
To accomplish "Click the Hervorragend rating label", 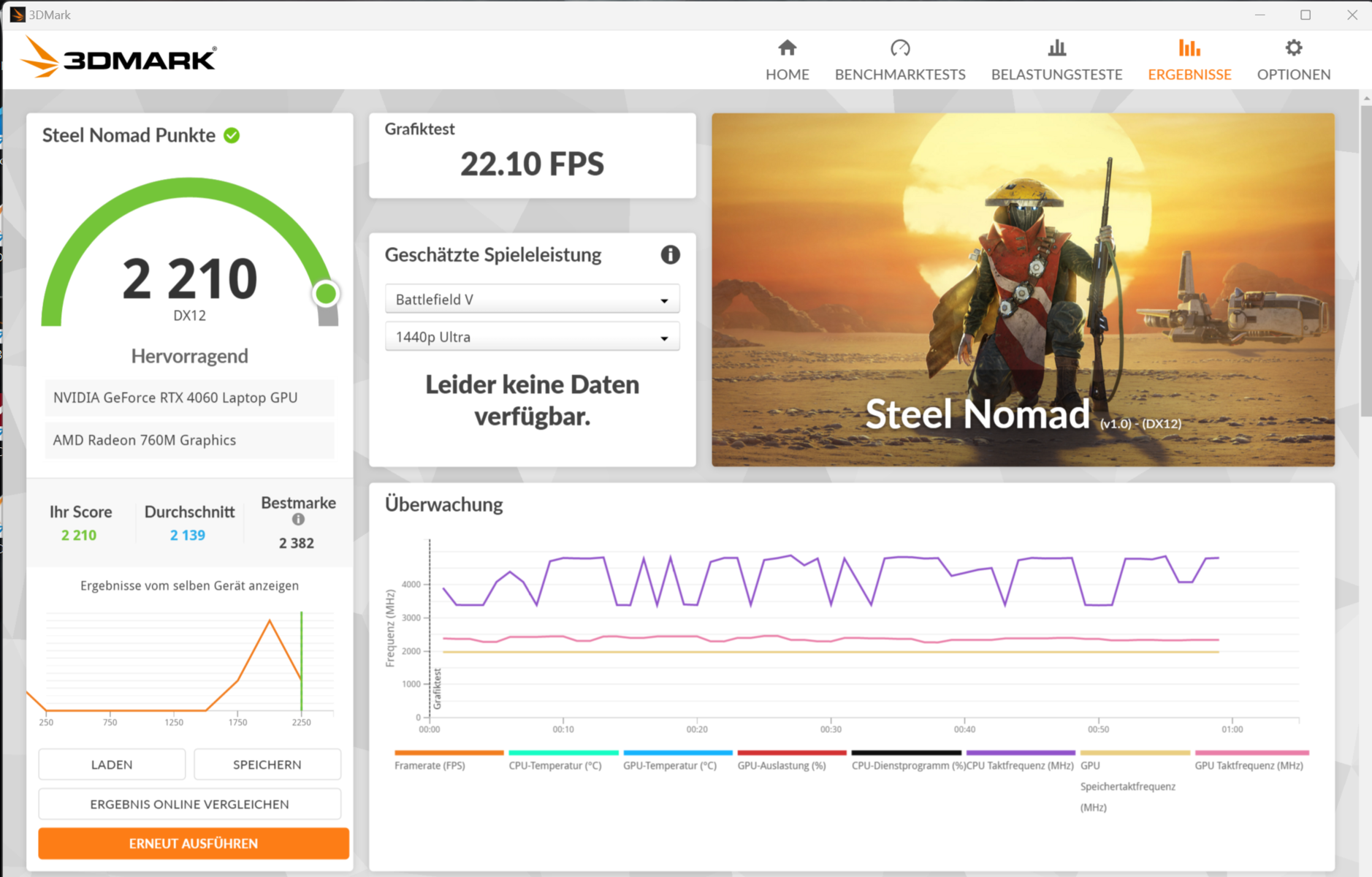I will [189, 356].
